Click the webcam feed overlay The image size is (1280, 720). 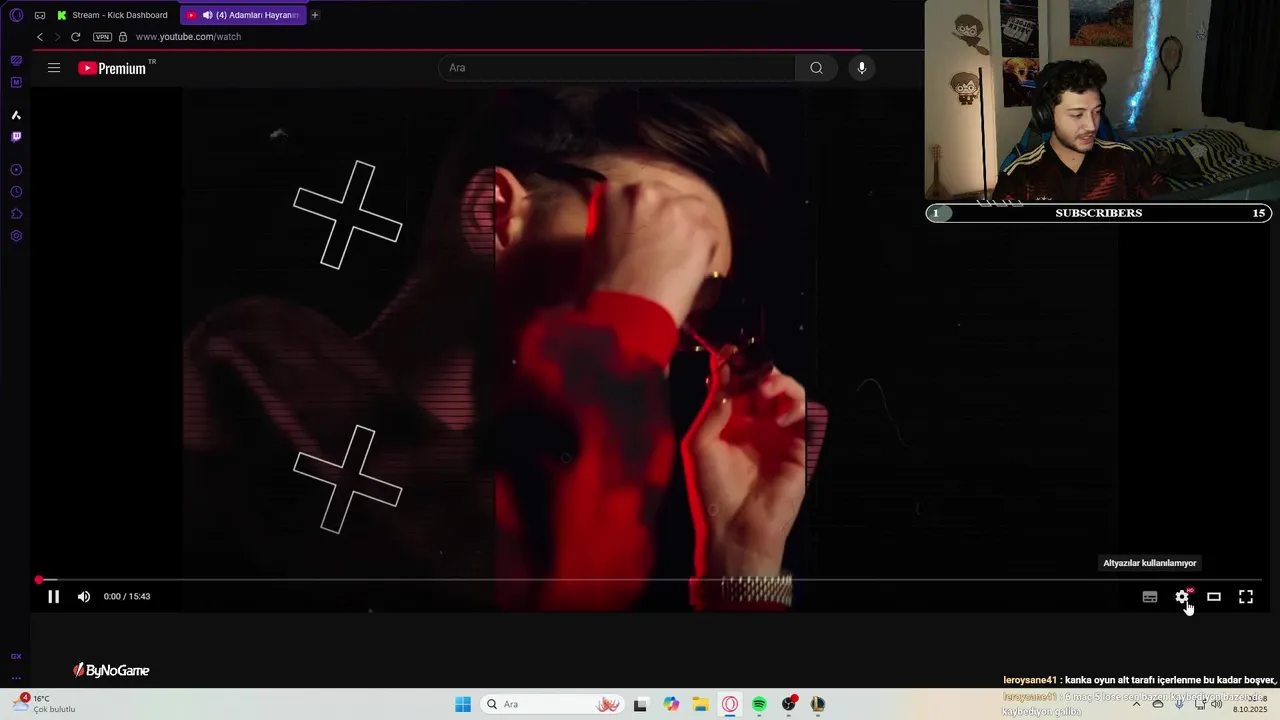click(x=1102, y=100)
